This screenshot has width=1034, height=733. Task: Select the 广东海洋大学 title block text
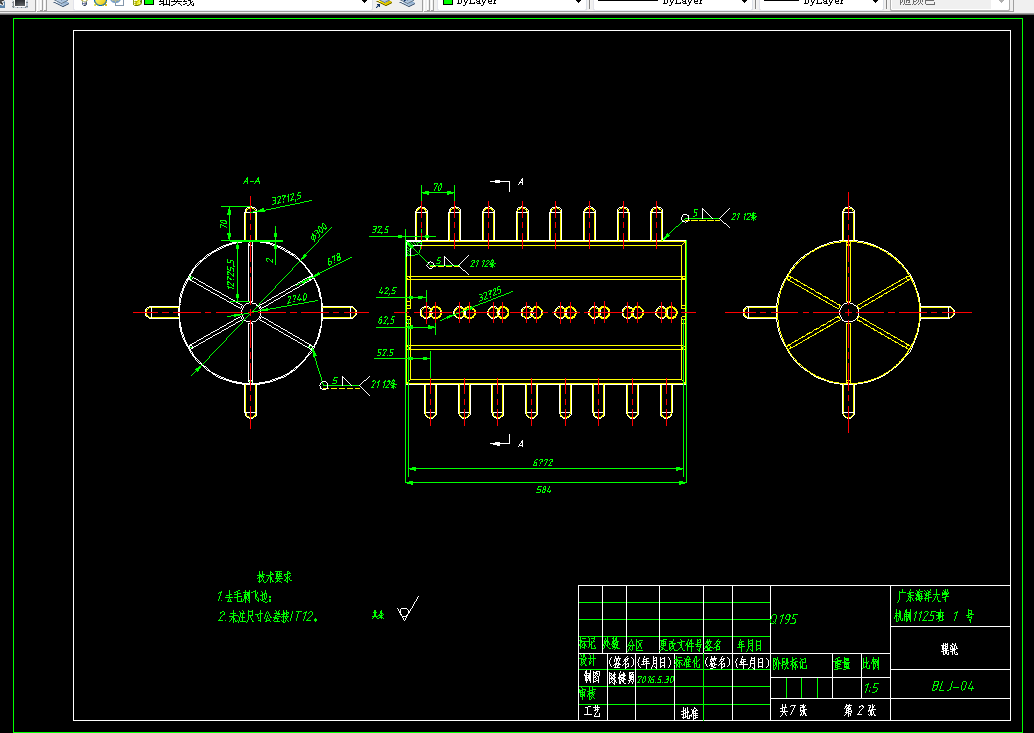(x=923, y=597)
